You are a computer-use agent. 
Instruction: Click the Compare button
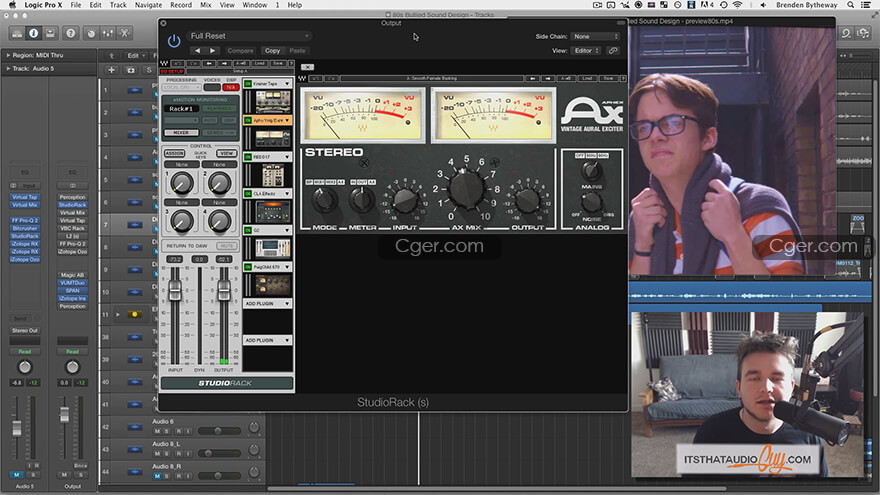coord(240,51)
